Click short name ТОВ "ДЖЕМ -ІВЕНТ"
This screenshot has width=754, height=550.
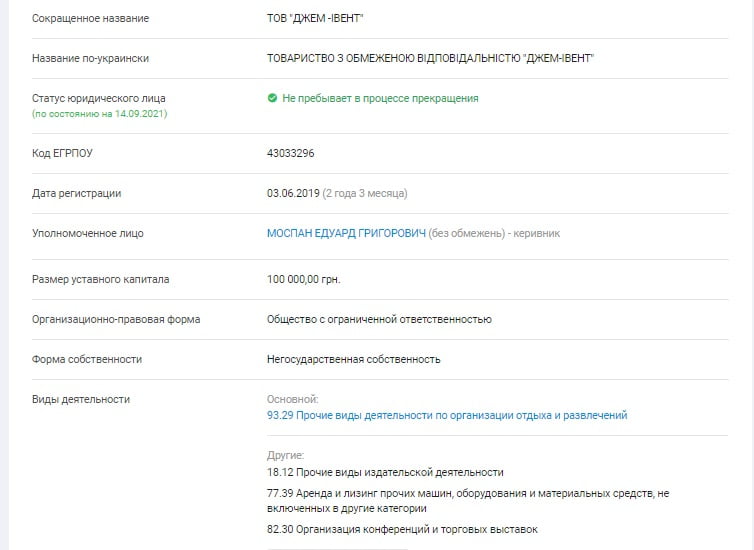315,18
